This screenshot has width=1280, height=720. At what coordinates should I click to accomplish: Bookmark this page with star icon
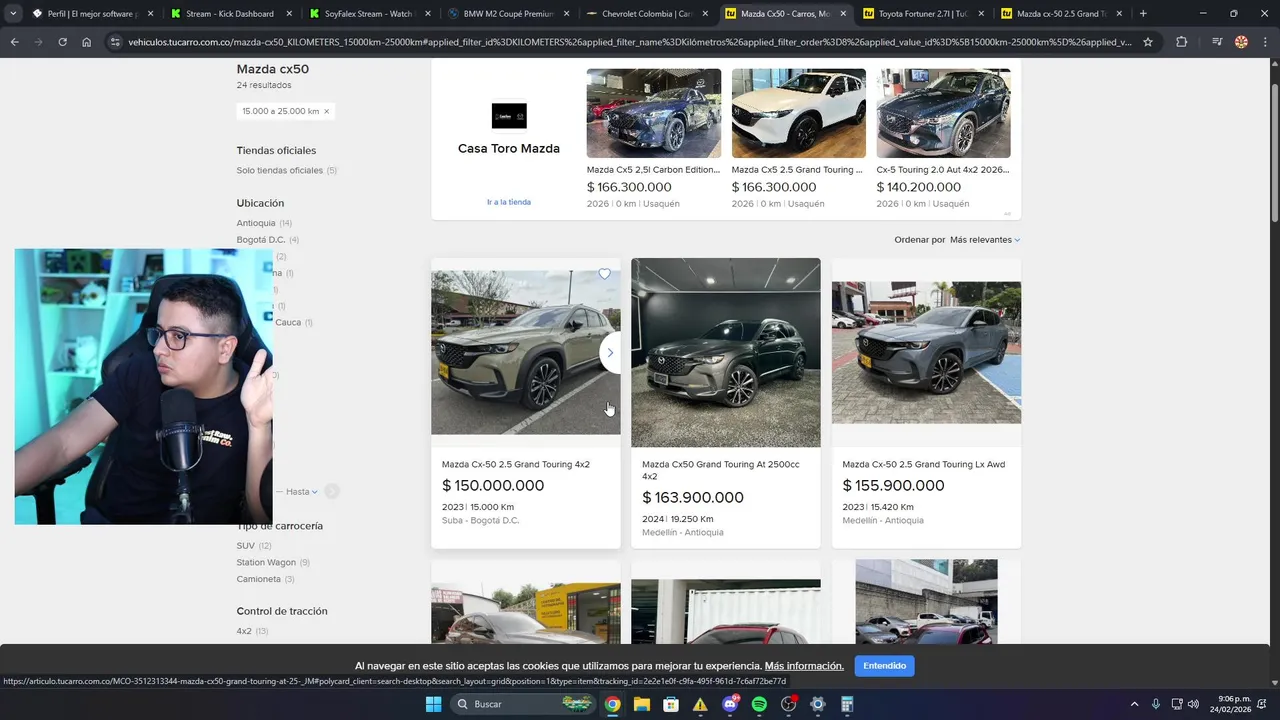click(1148, 42)
